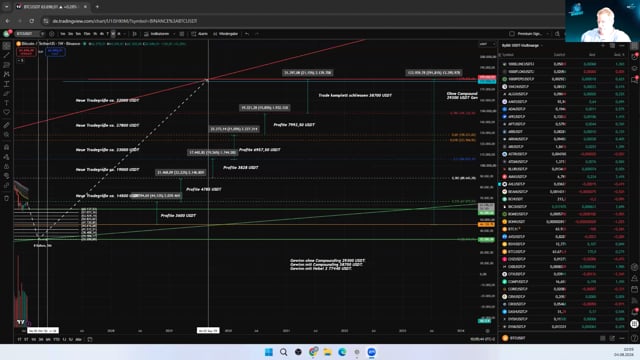The width and height of the screenshot is (640, 360).
Task: Expand the favorite indicators dropdown arrow
Action: point(174,34)
